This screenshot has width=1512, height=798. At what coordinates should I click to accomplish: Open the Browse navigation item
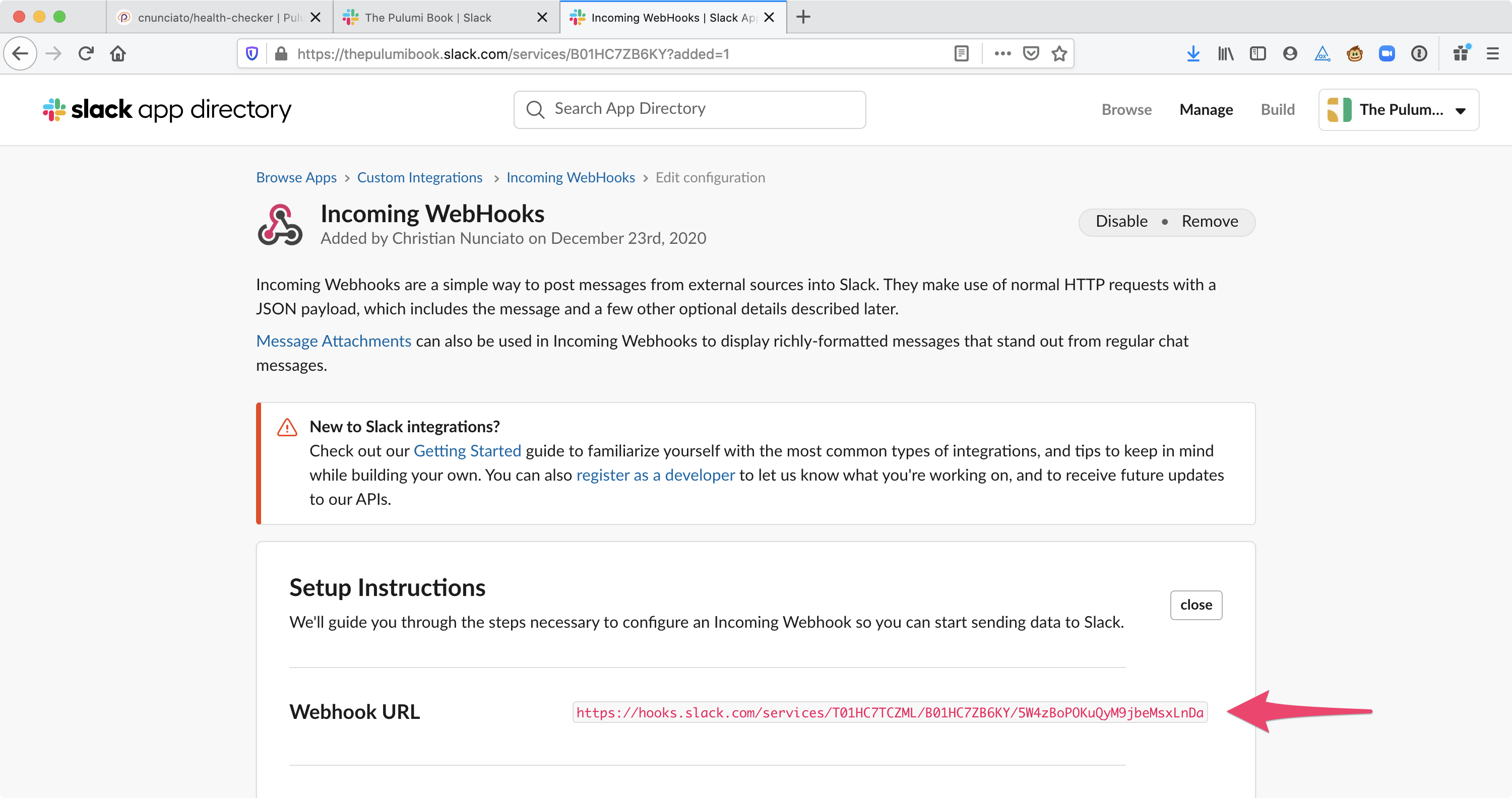click(1126, 110)
